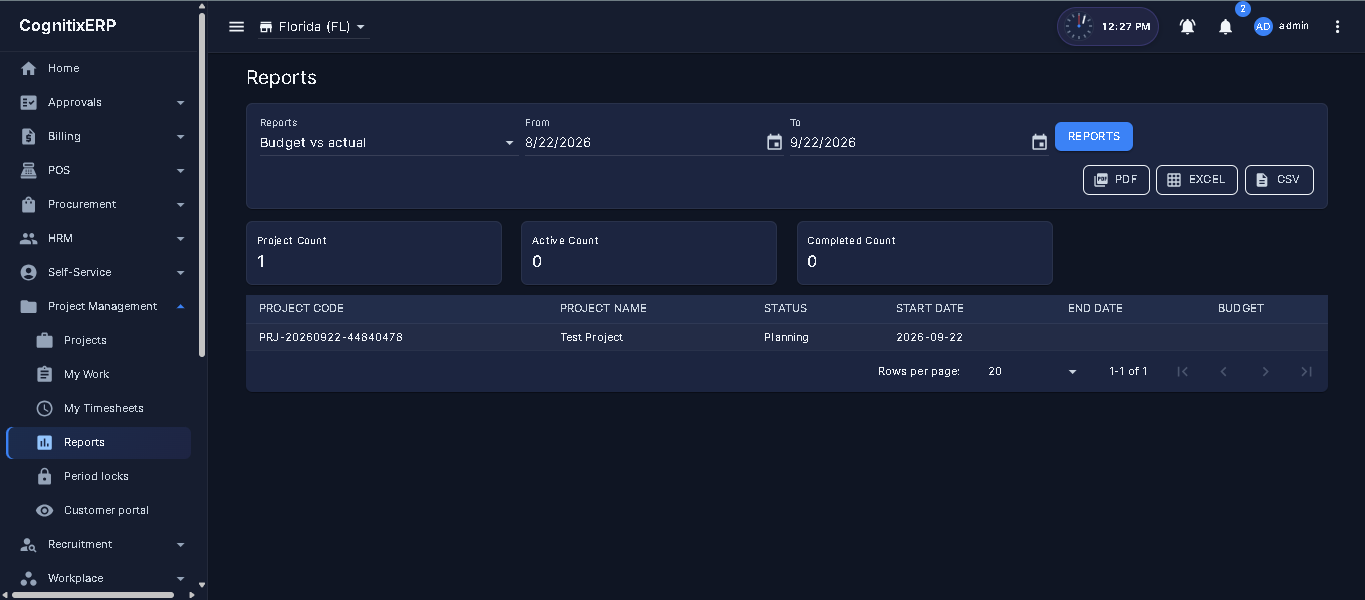
Task: Export the report as PDF
Action: click(1116, 180)
